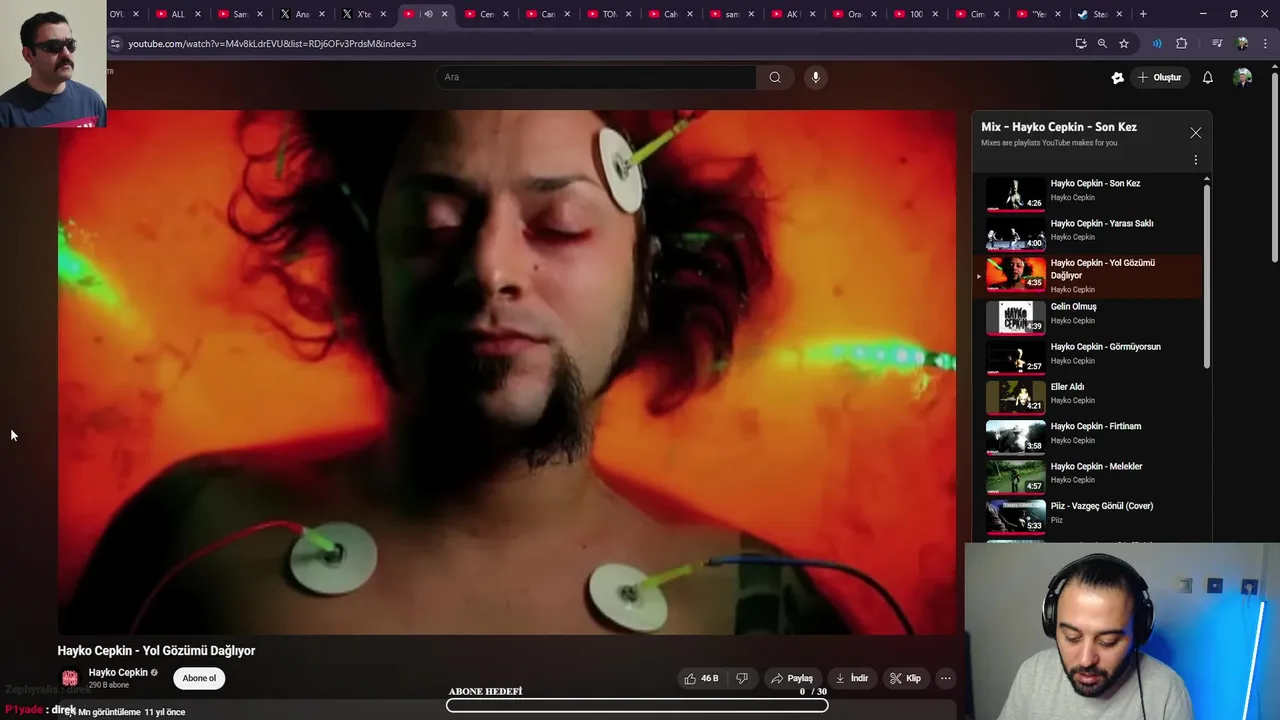Viewport: 1280px width, 720px height.
Task: Switch to the TON tab
Action: coord(609,14)
